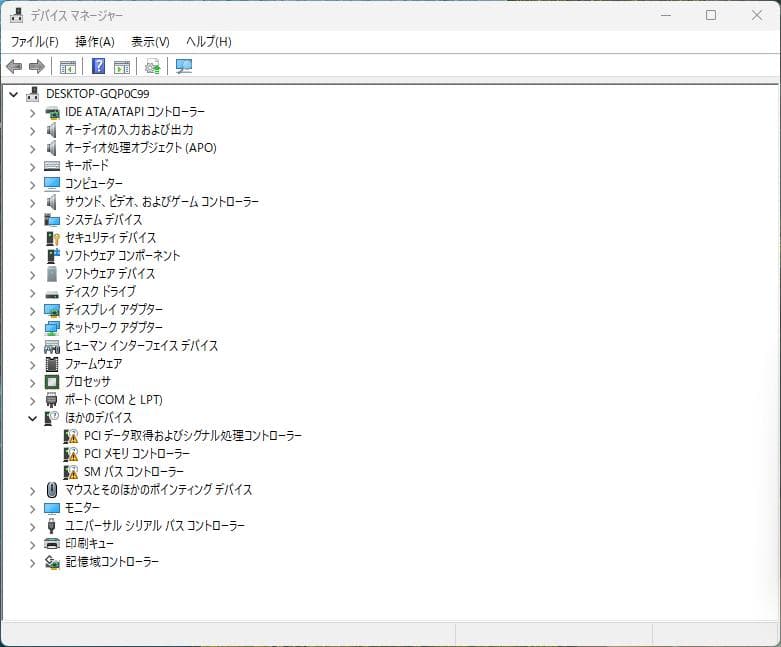781x647 pixels.
Task: Expand オーディオ処理オブジェクト (APO) category
Action: pos(32,149)
